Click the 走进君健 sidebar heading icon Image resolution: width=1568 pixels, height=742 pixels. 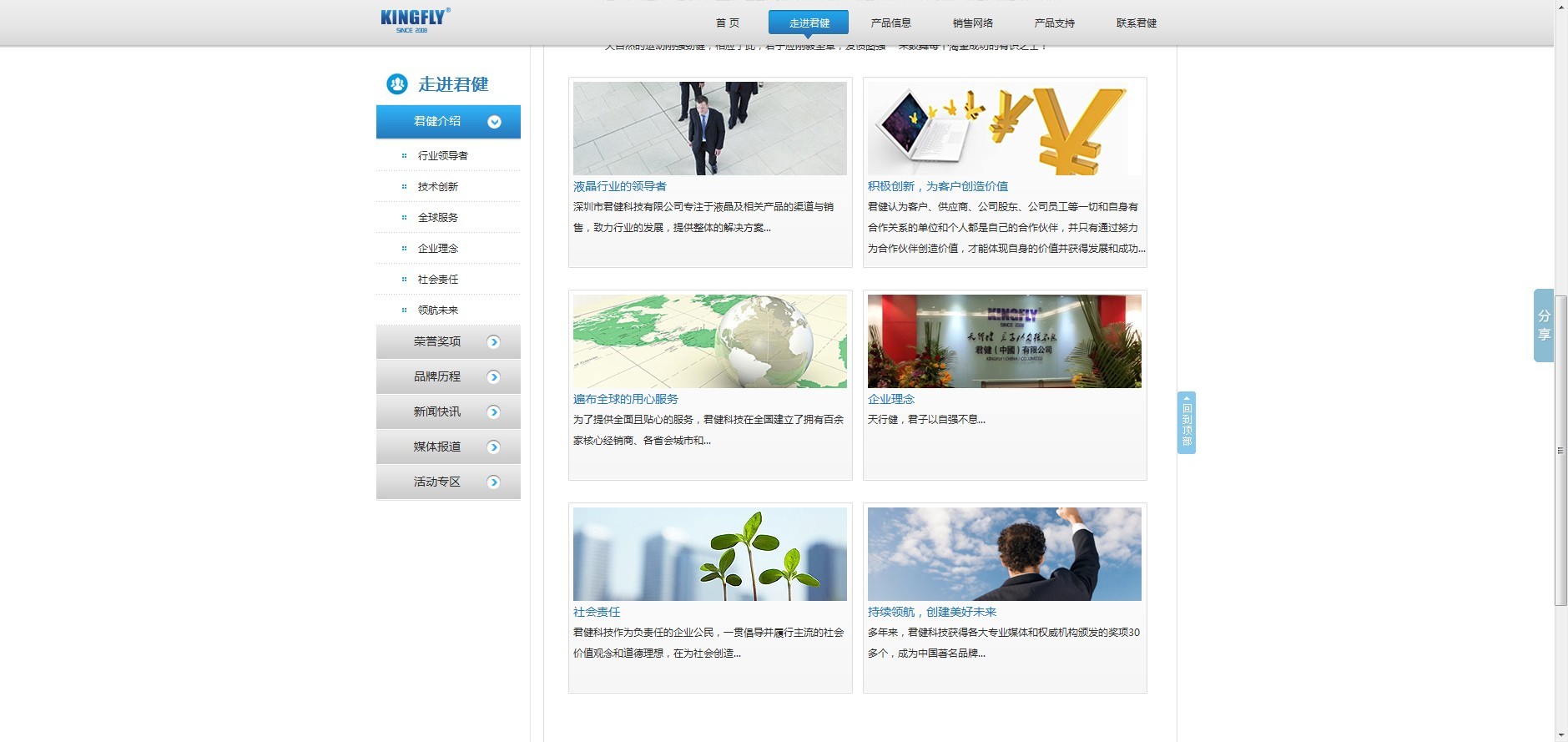point(397,84)
